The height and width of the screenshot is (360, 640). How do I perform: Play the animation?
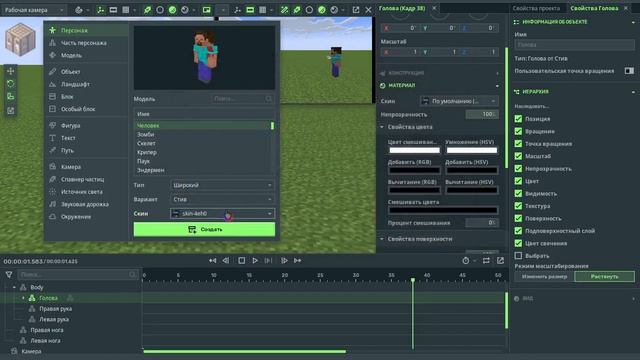(x=255, y=260)
